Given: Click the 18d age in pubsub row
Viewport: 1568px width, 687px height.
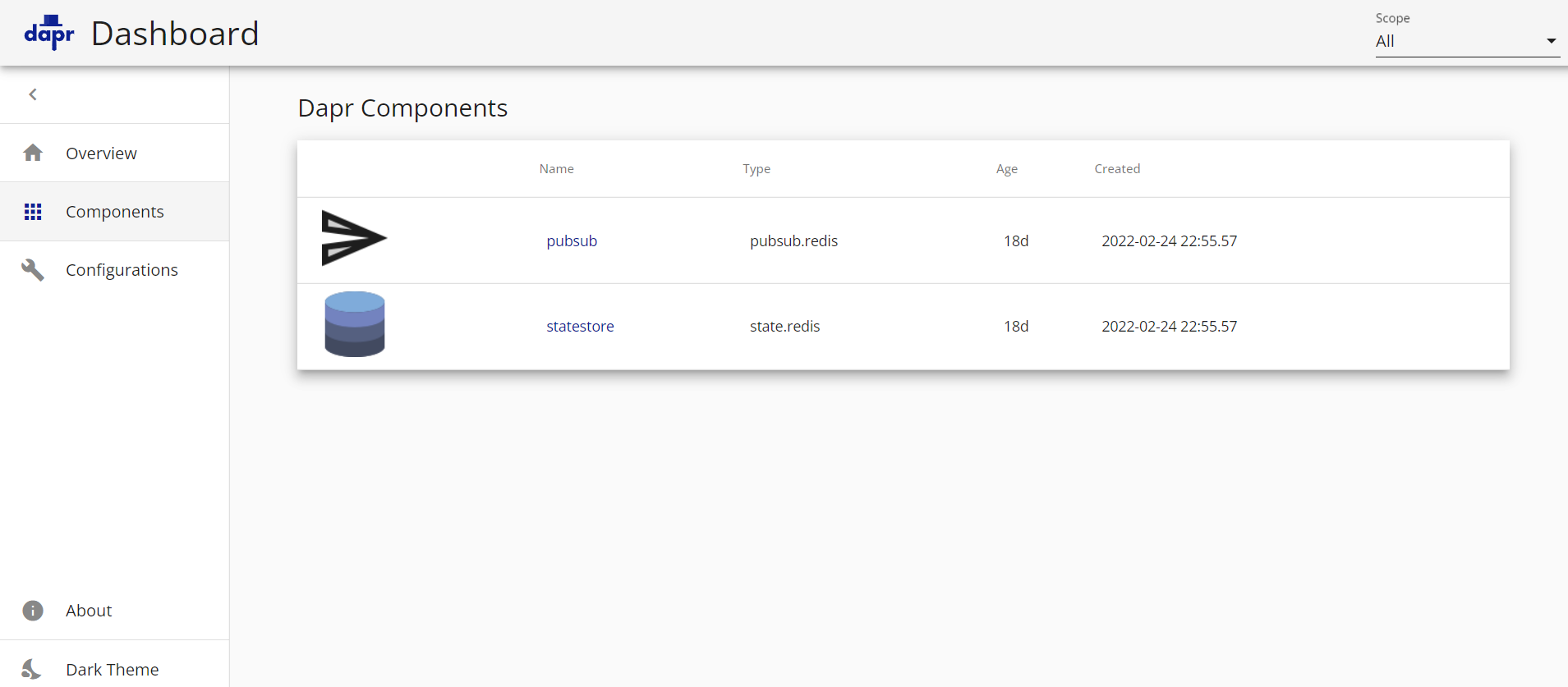Looking at the screenshot, I should tap(1016, 240).
